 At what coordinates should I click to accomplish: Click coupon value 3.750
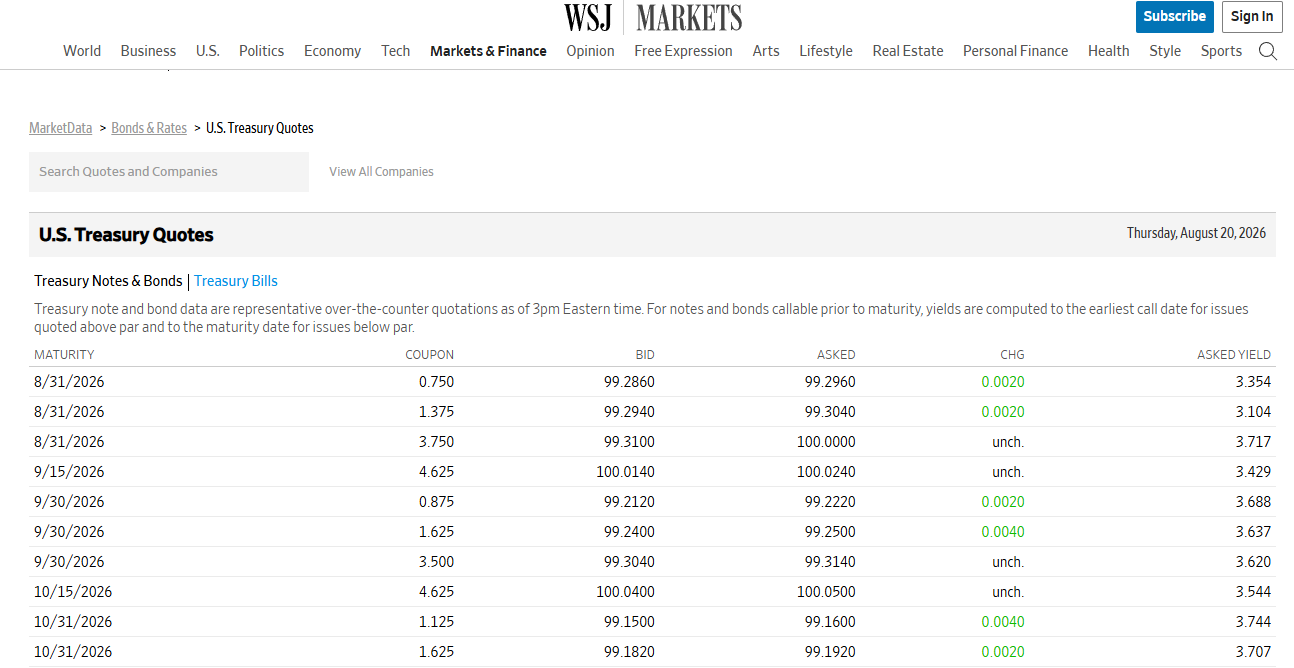[x=436, y=442]
